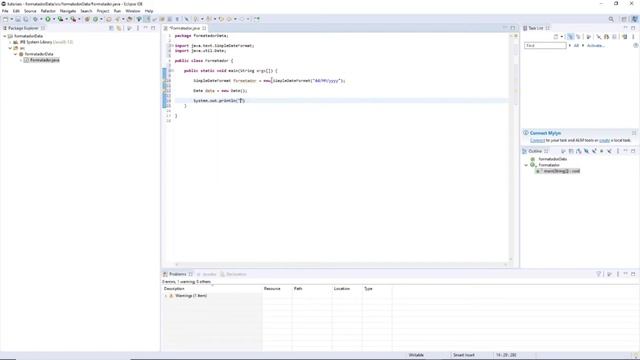Collapse the FormatadorData project node
The image size is (640, 360).
(5, 36)
